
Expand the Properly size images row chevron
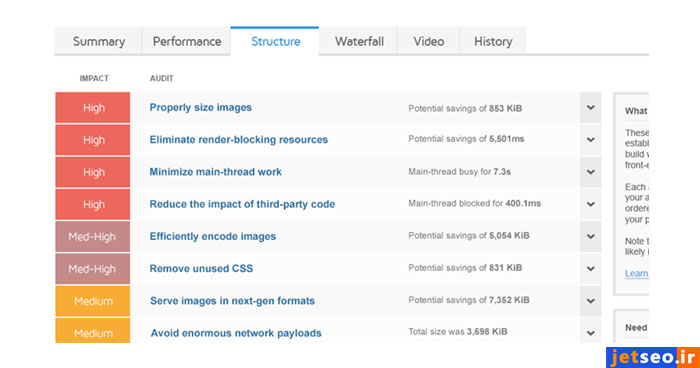591,108
